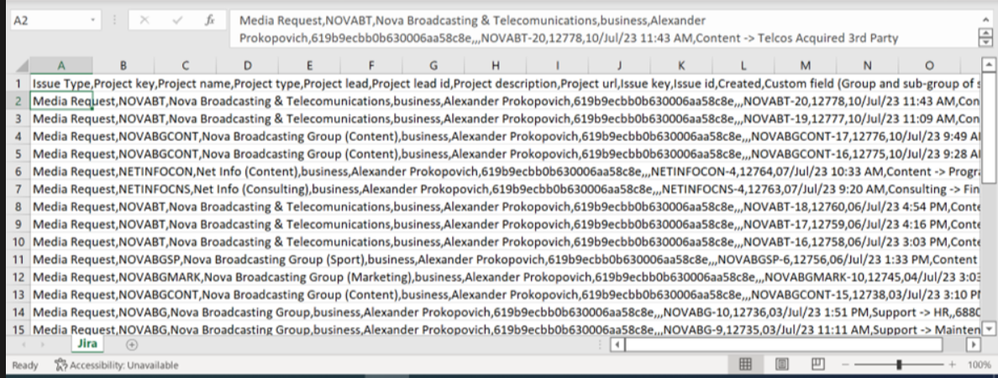Click the previous sheet navigation arrow

click(x=24, y=344)
